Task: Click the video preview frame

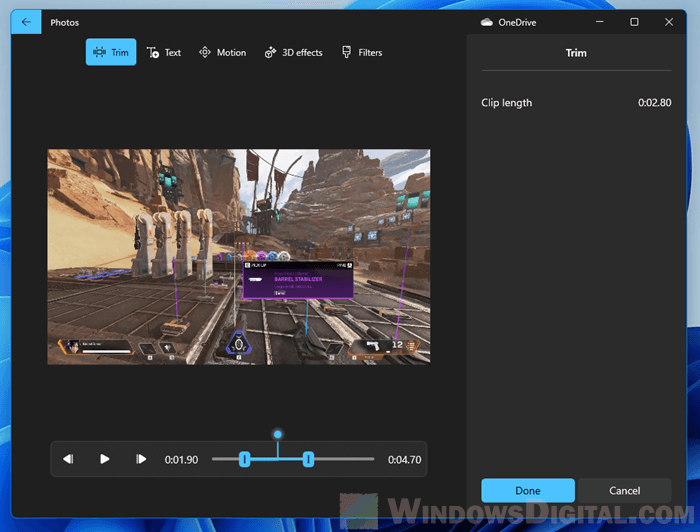Action: click(239, 257)
